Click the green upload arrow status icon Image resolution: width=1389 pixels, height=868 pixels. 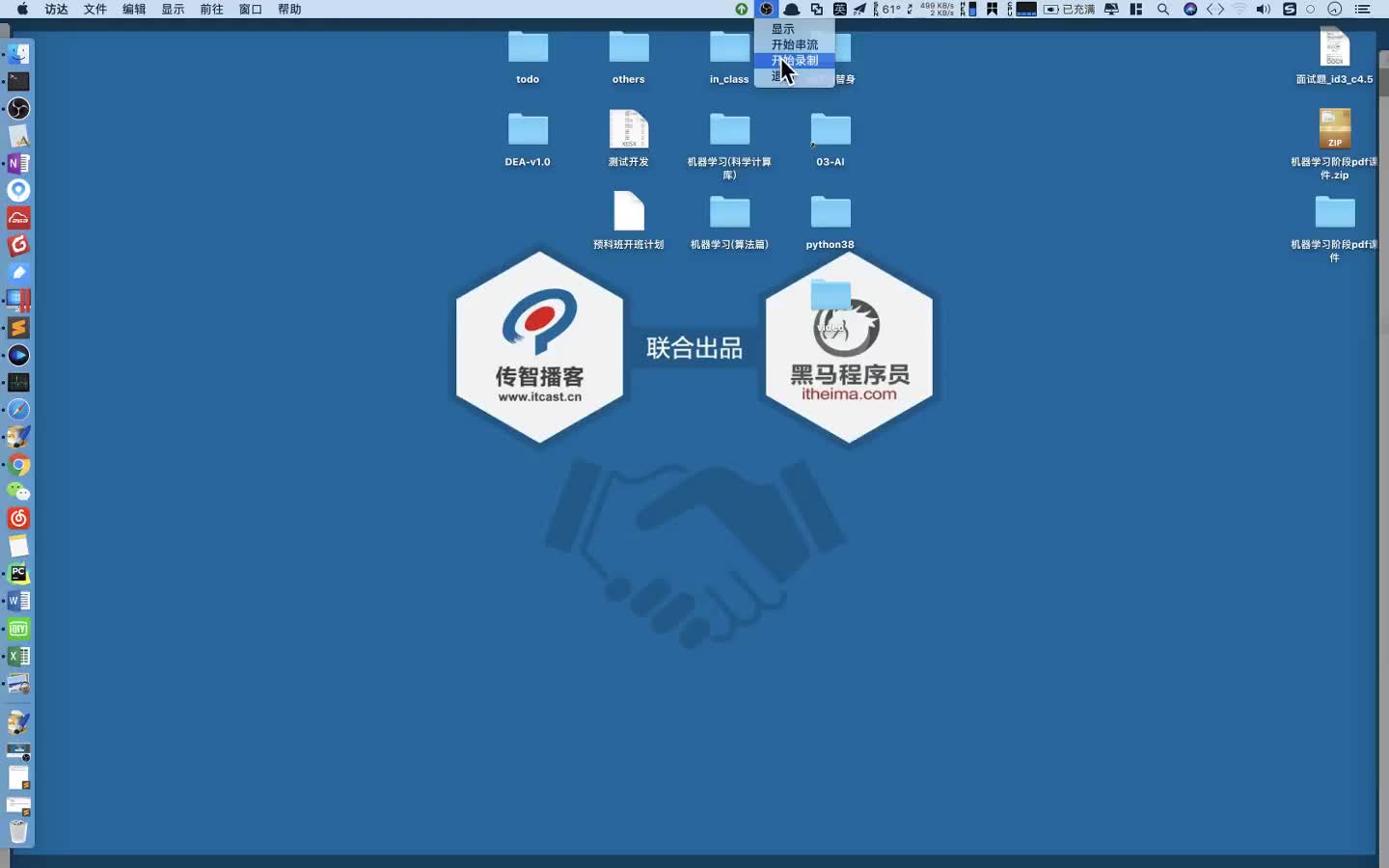741,9
